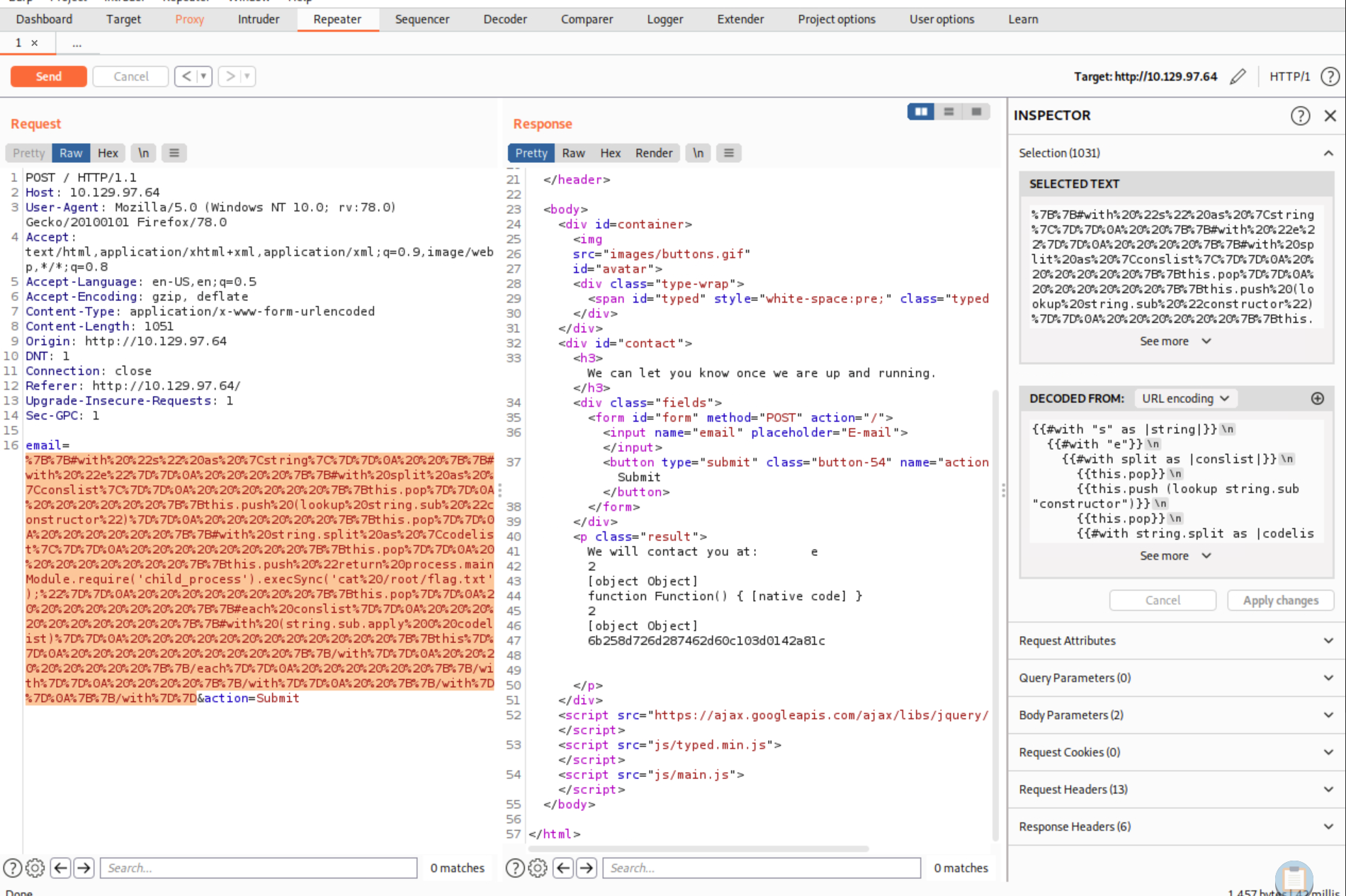Open the Sequencer tab
Image resolution: width=1346 pixels, height=896 pixels.
click(422, 19)
